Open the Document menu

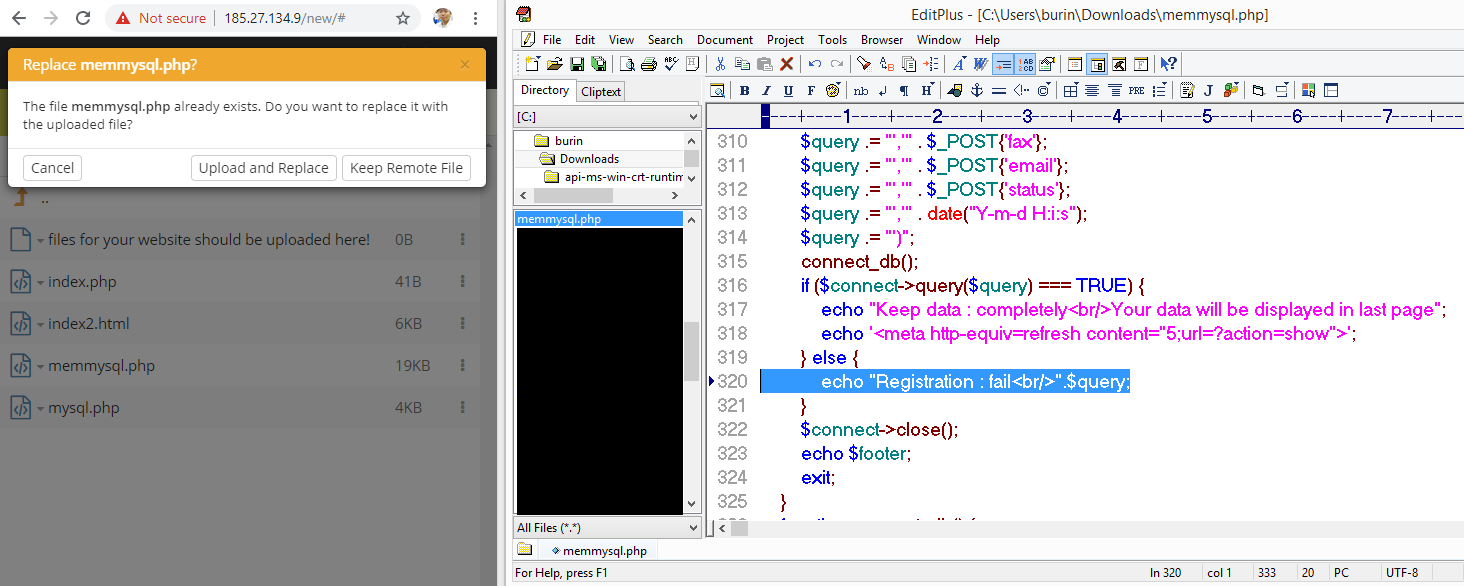click(x=724, y=40)
